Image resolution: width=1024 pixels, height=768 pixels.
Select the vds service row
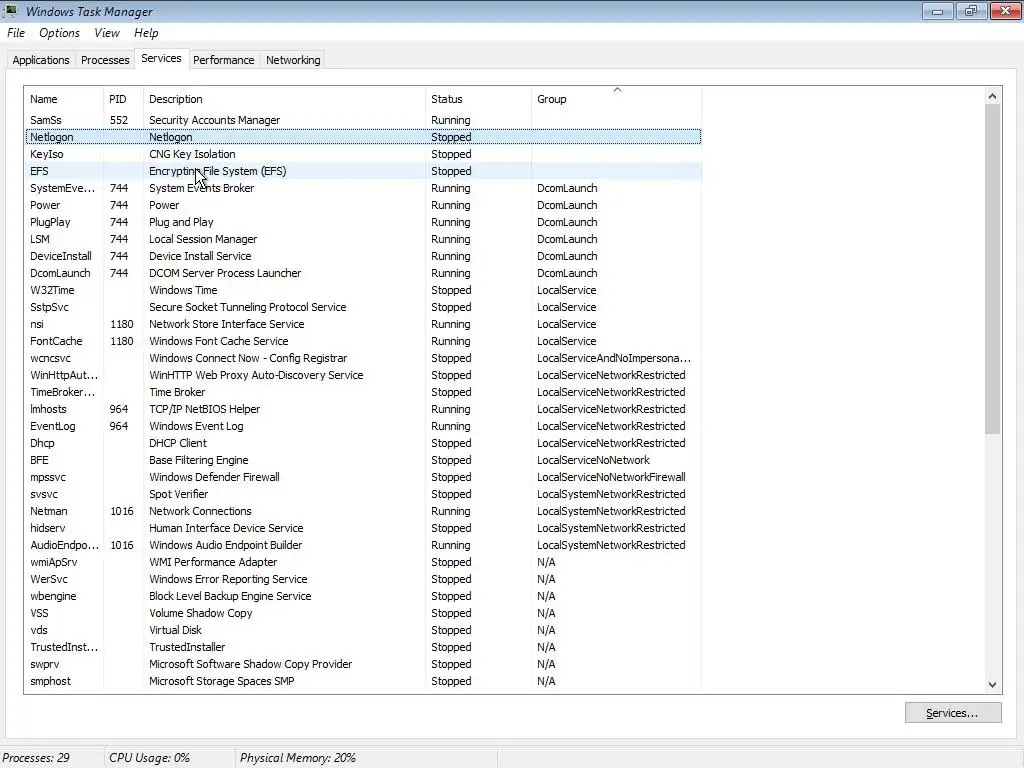pos(363,630)
